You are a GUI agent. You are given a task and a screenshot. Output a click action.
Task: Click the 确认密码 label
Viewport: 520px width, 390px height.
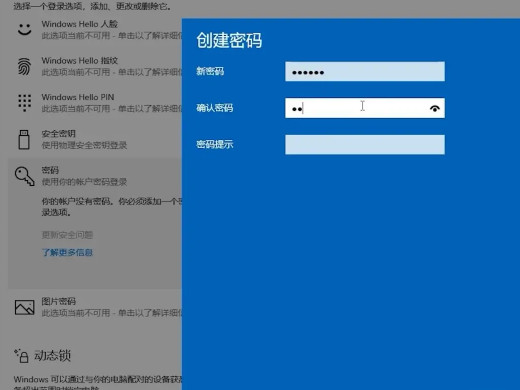coord(215,108)
